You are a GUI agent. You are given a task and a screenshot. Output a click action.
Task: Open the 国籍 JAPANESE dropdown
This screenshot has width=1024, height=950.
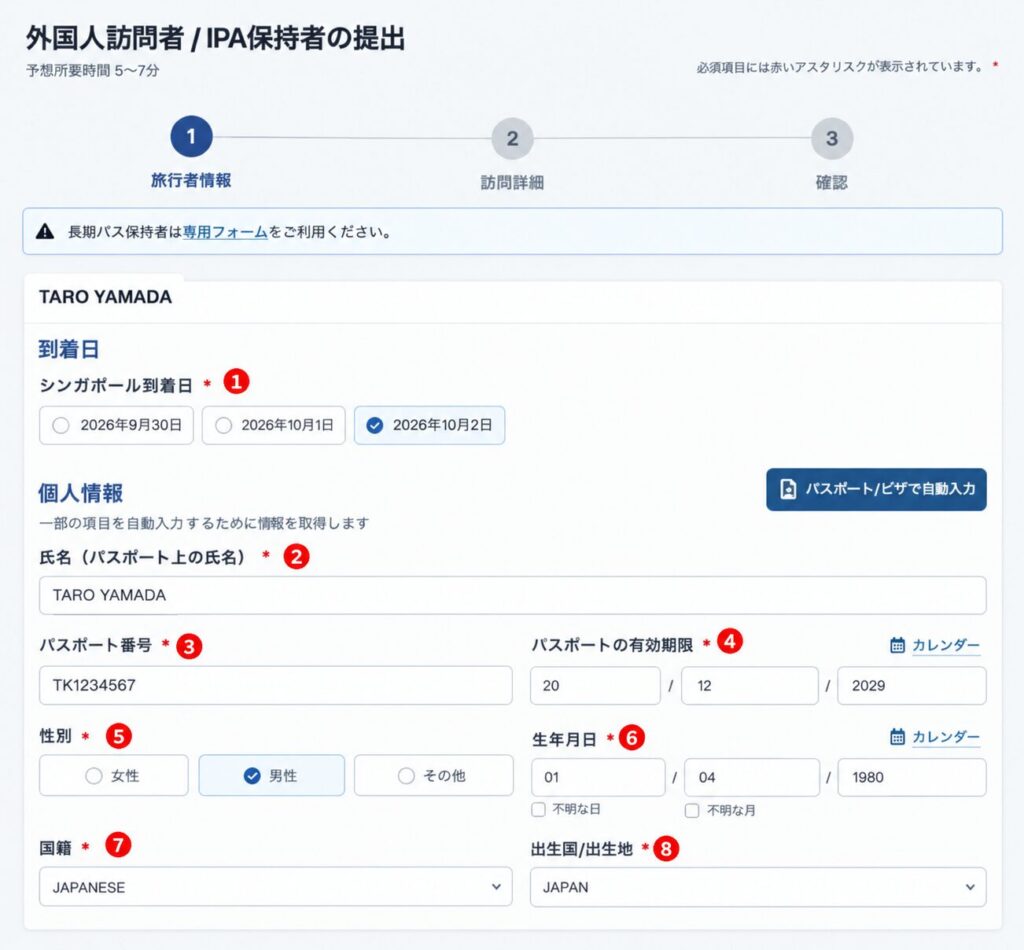point(276,887)
